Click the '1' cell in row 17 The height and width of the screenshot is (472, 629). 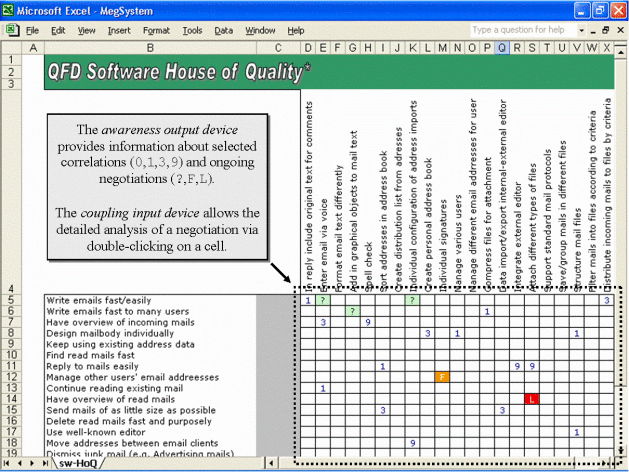pos(576,432)
